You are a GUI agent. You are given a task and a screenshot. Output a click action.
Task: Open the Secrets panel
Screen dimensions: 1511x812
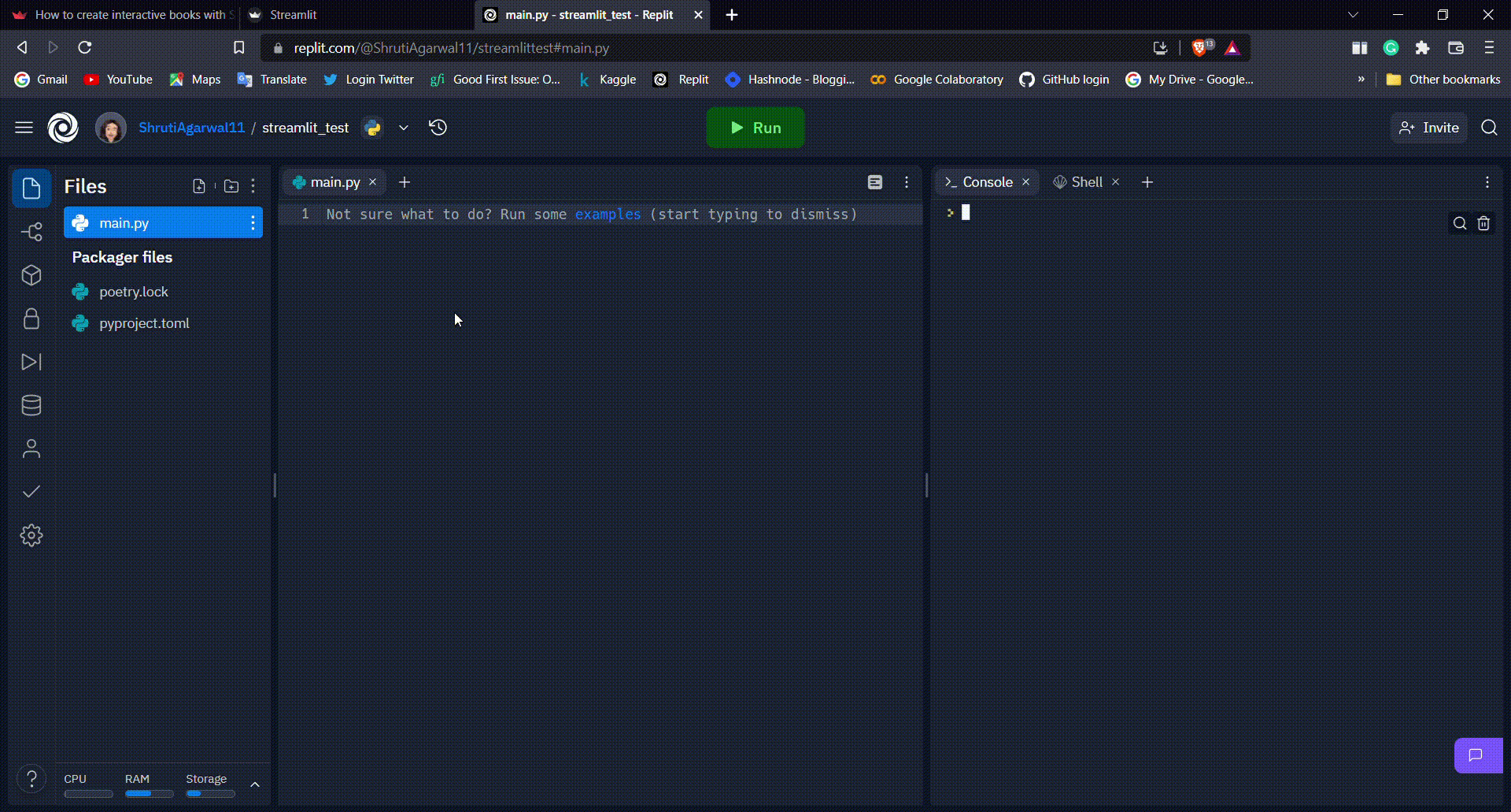31,318
